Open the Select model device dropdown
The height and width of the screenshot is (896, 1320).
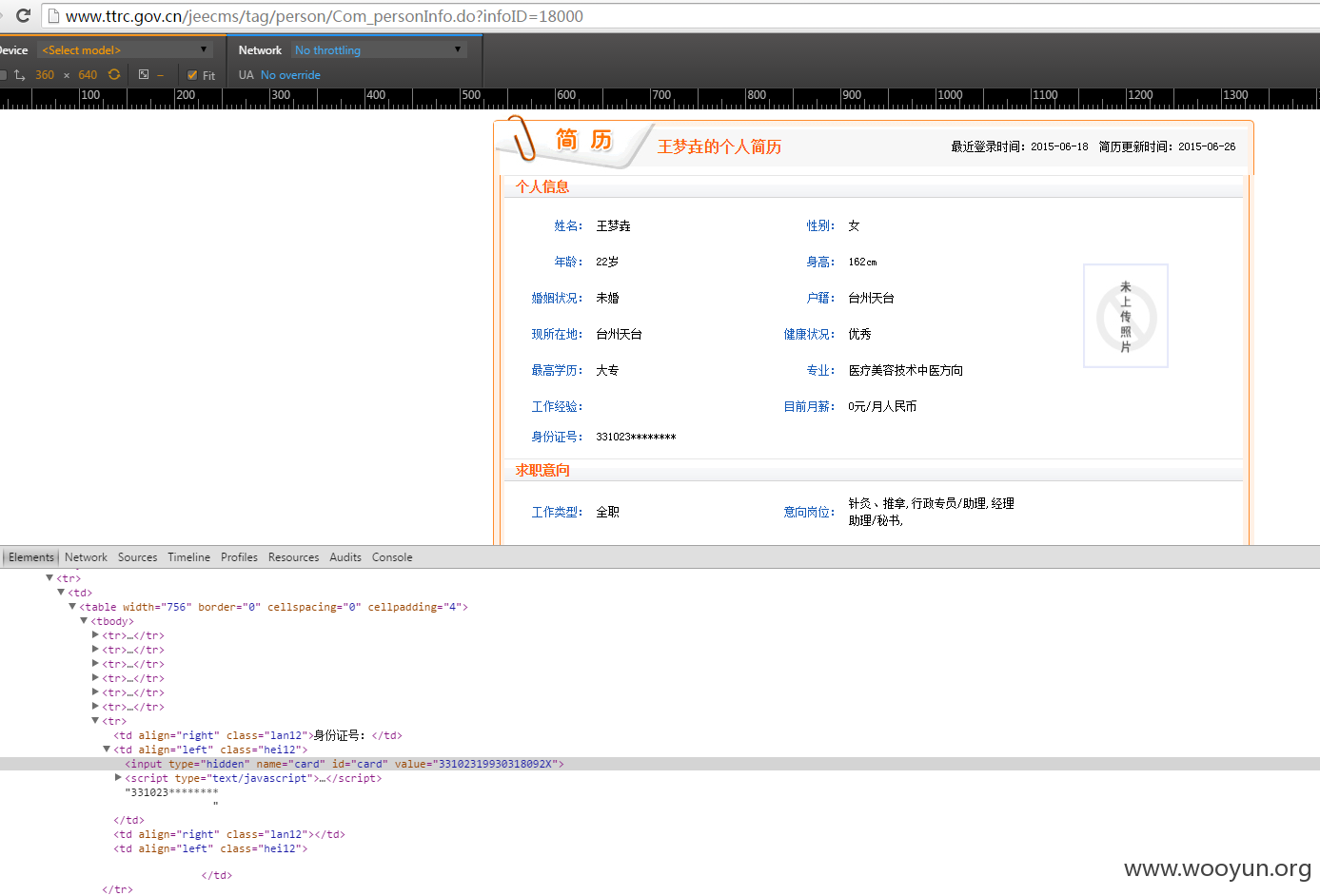(x=125, y=49)
